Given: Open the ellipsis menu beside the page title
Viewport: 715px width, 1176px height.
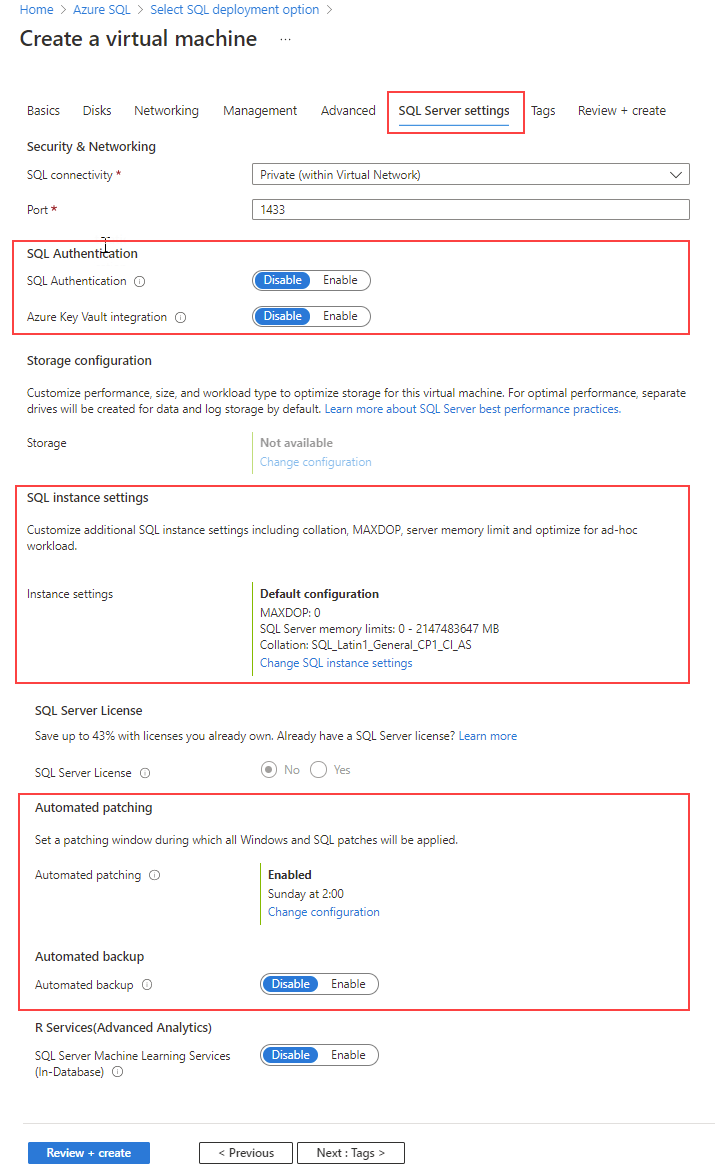Looking at the screenshot, I should pos(285,38).
